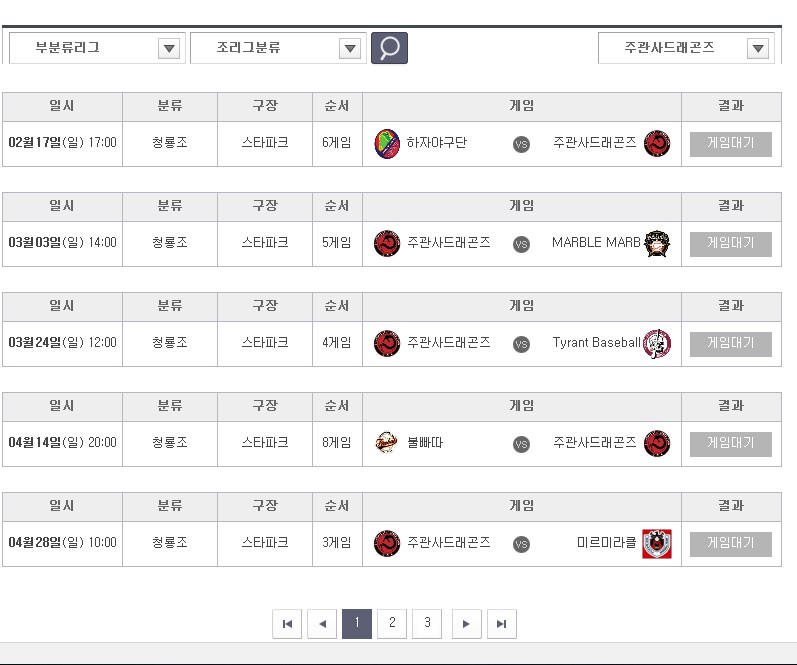The width and height of the screenshot is (797, 665).
Task: Click the 하자야구단 team logo
Action: [387, 144]
